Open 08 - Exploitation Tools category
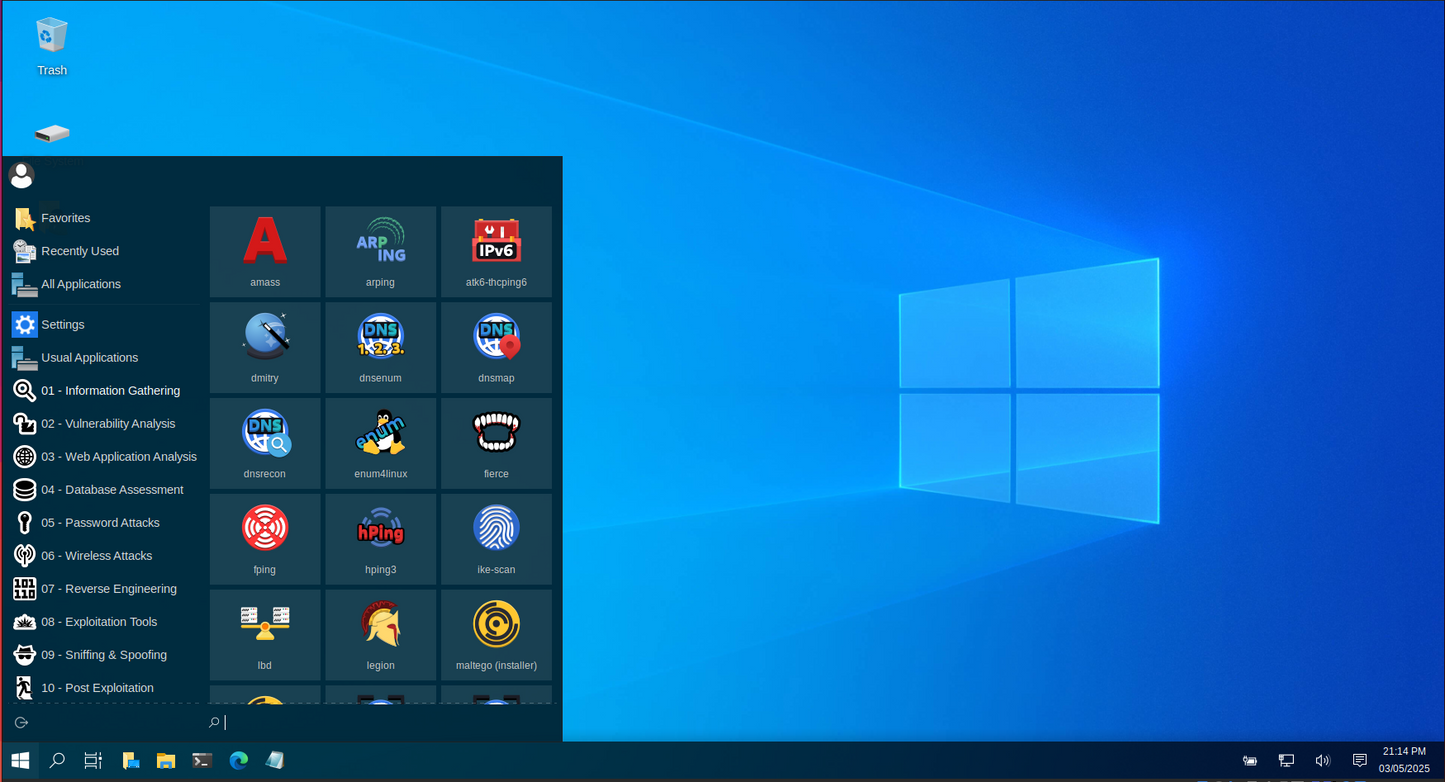 pyautogui.click(x=106, y=622)
